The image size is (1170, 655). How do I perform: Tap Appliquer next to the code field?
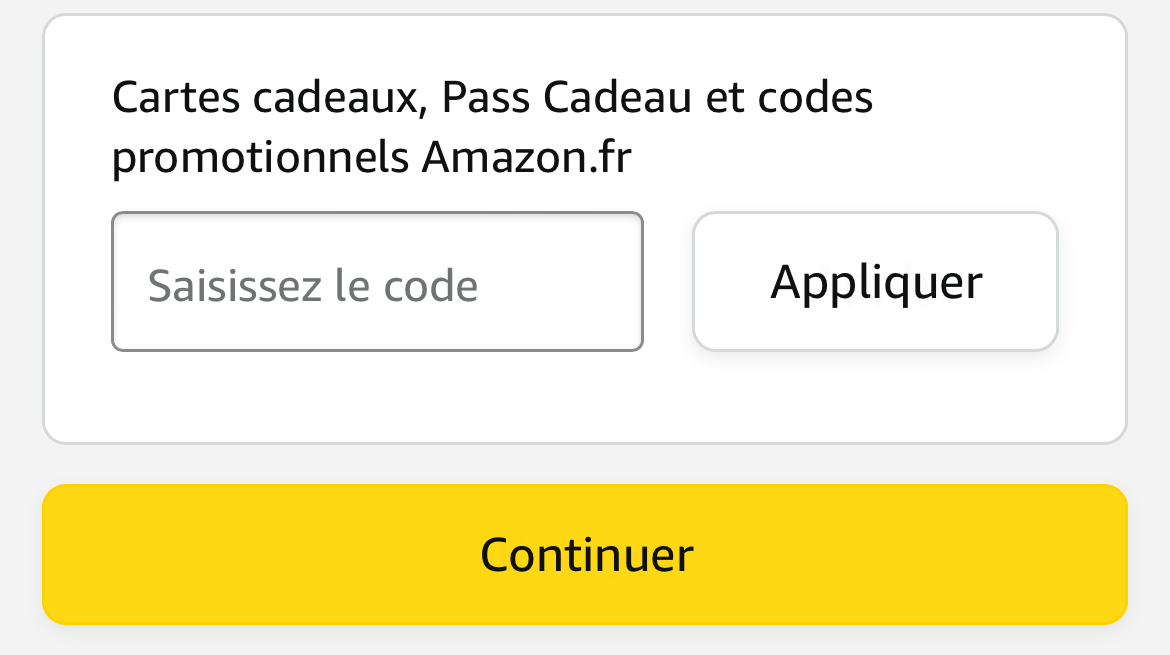point(875,282)
